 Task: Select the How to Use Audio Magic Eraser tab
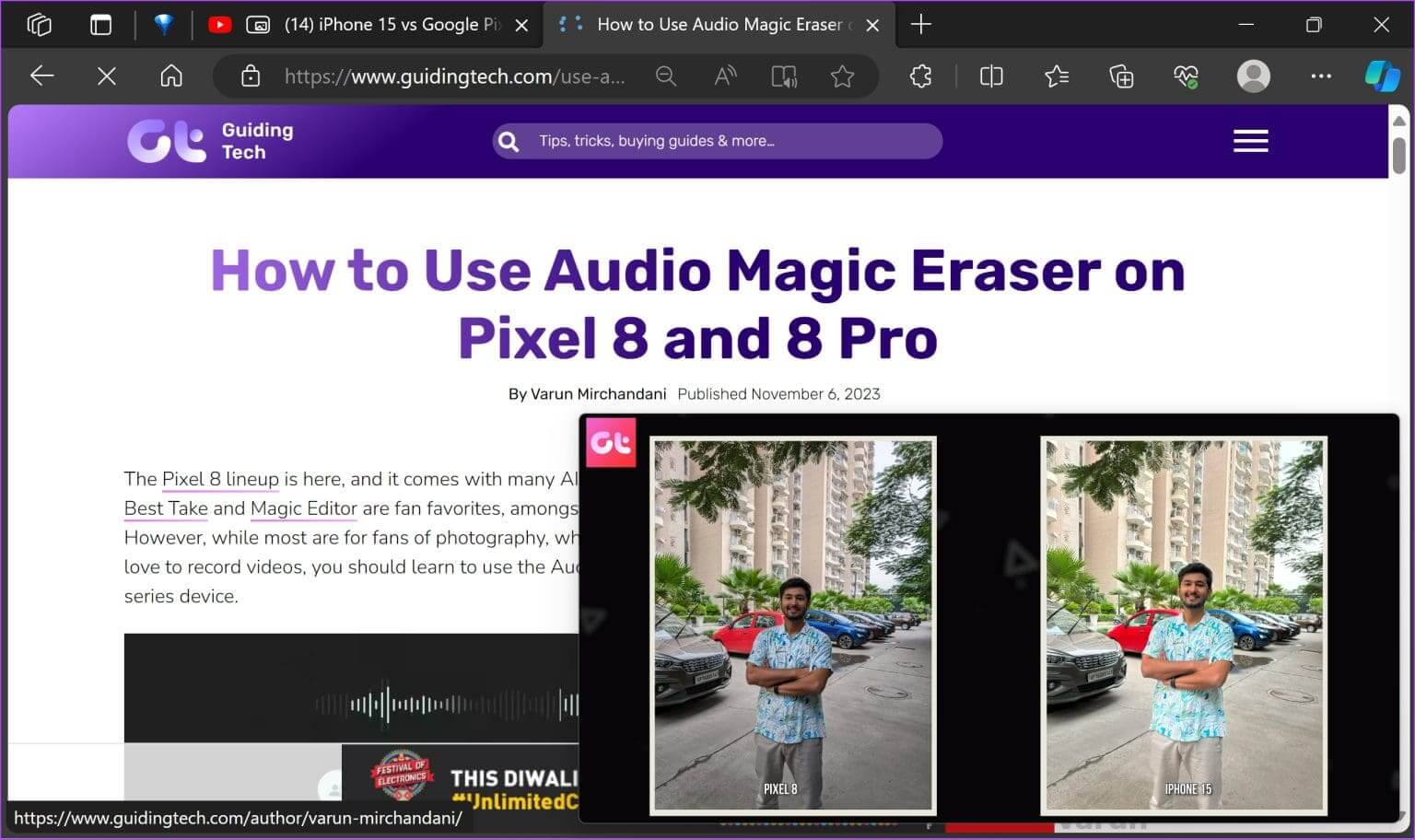tap(720, 25)
